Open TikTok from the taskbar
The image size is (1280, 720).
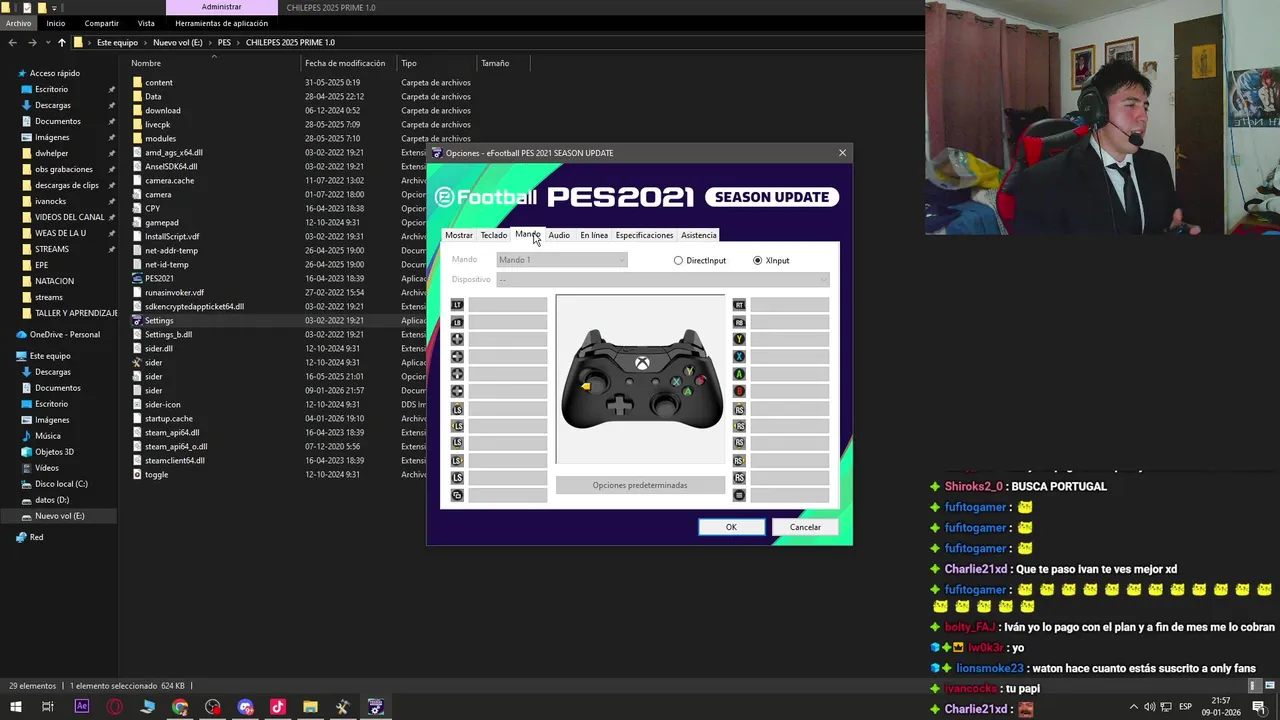click(278, 707)
